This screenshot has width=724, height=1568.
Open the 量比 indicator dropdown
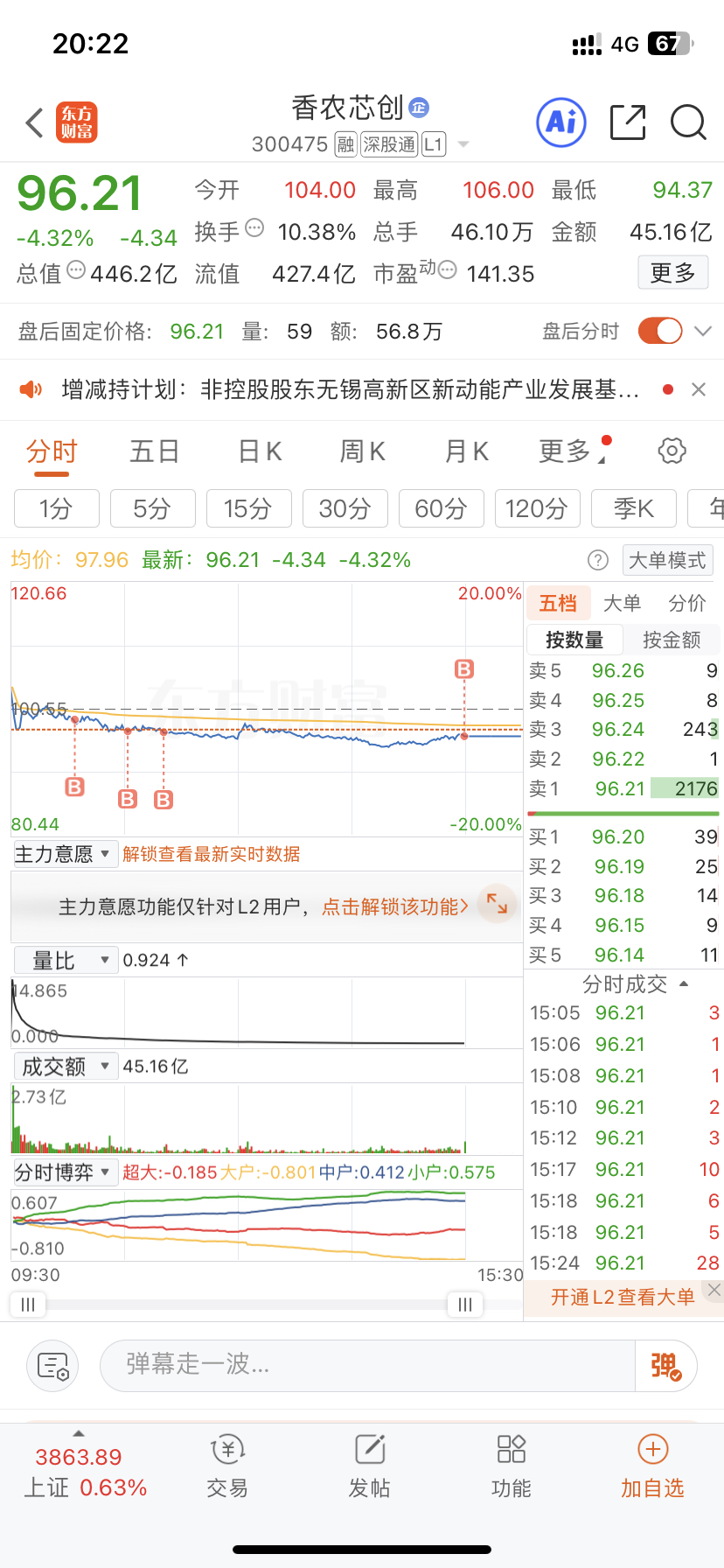[66, 961]
